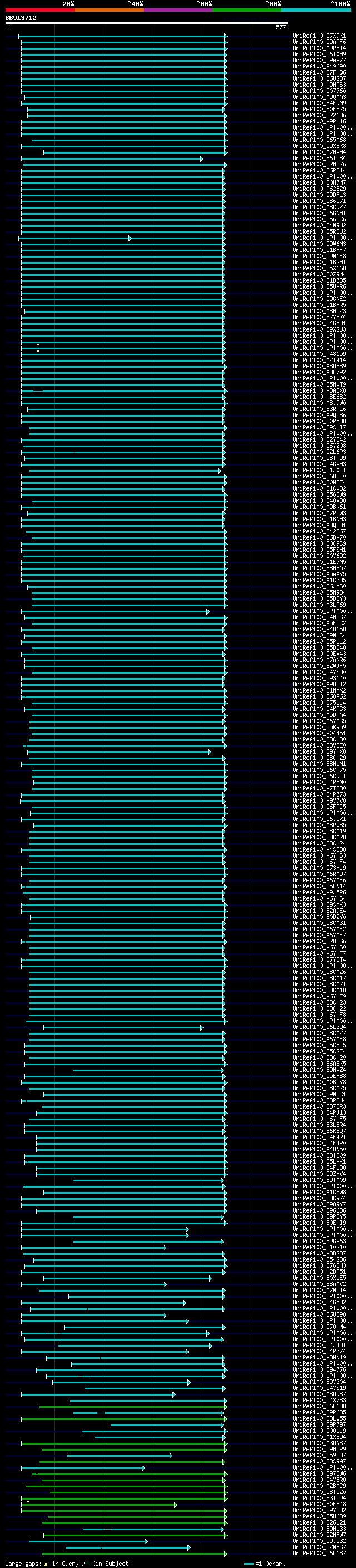Open hit UniRef100_A9RL16

click(319, 121)
